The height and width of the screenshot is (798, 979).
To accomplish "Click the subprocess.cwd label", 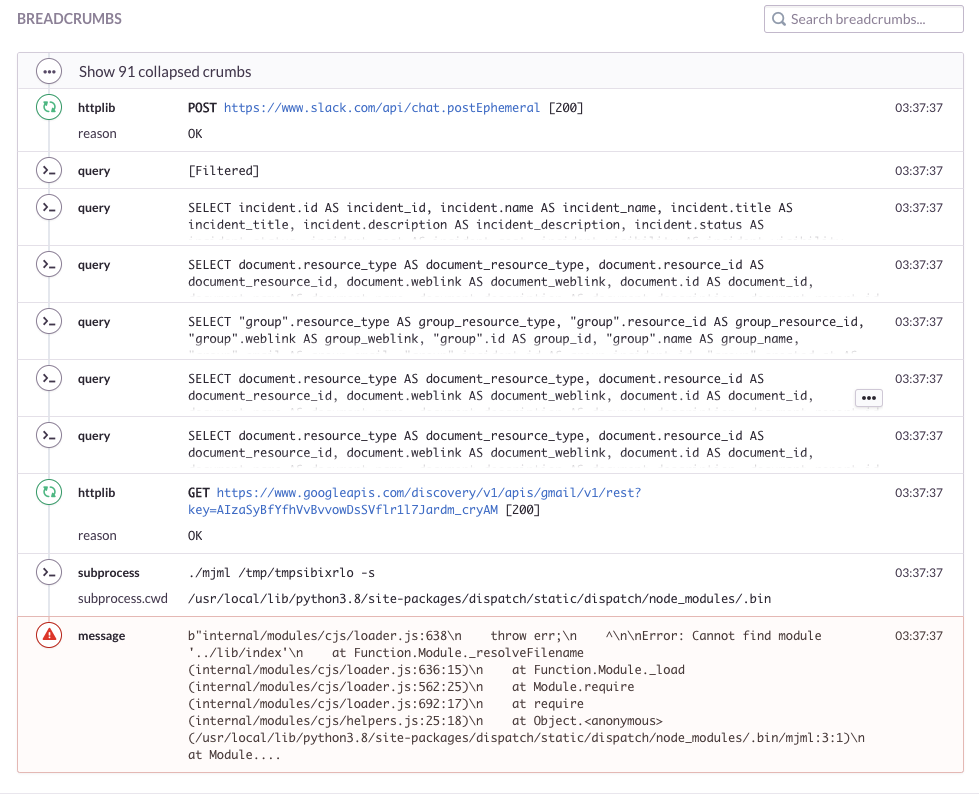I will point(122,599).
